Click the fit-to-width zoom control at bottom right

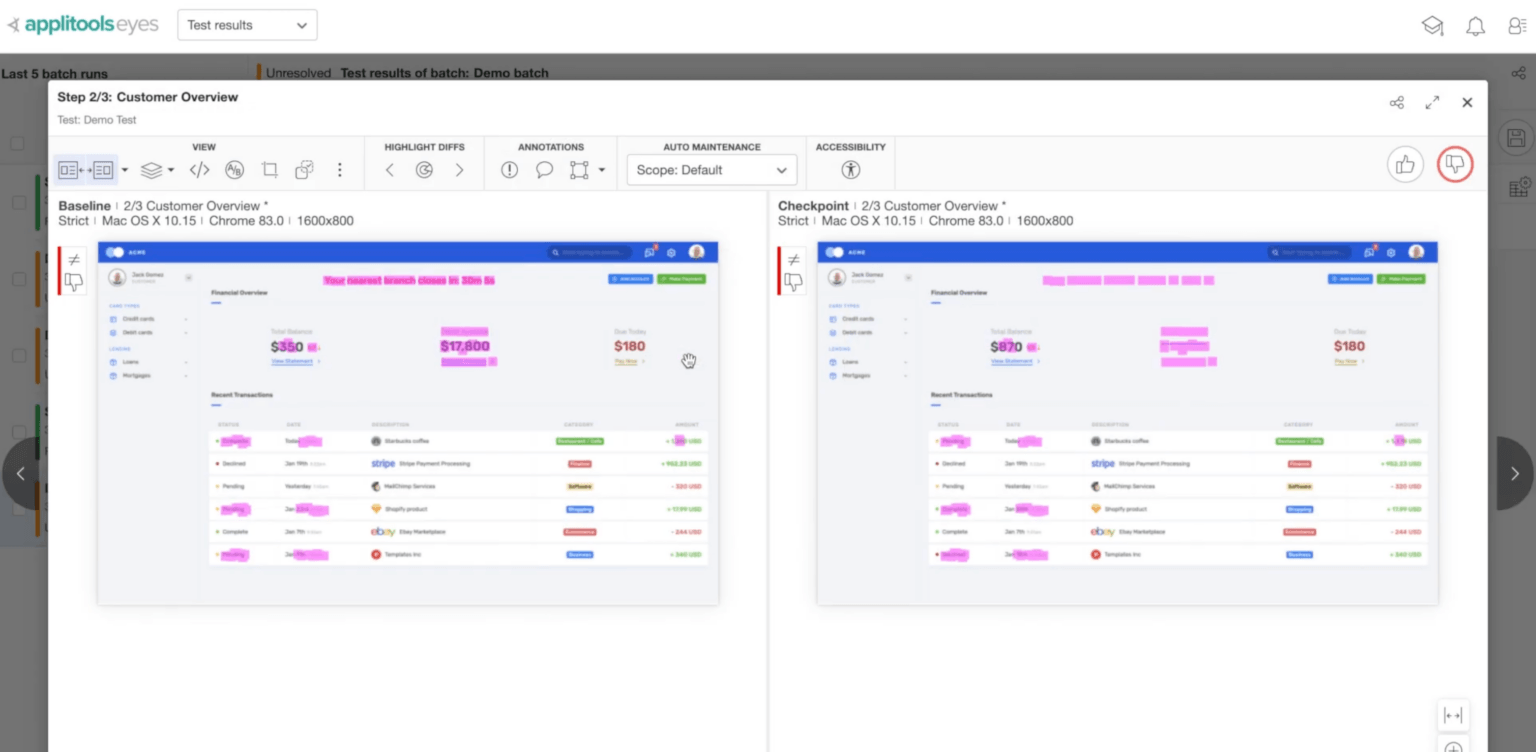[1452, 714]
